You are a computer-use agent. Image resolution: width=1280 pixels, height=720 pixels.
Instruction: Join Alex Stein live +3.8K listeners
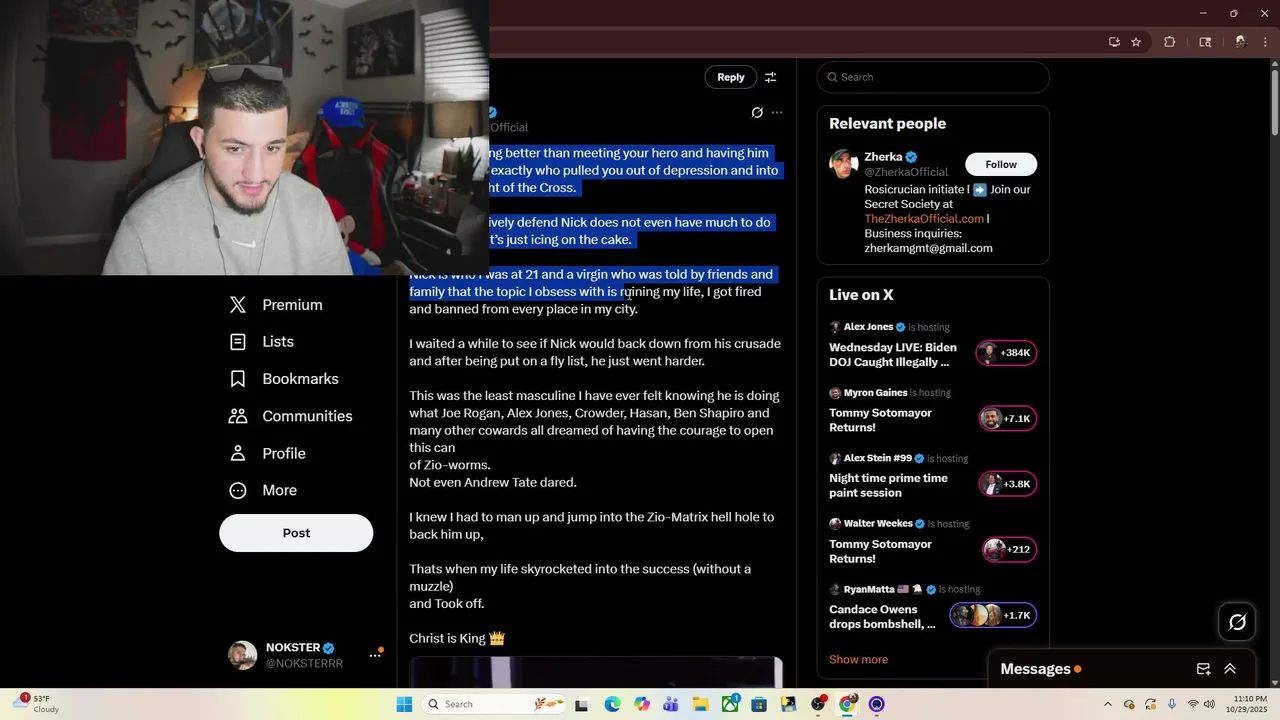click(x=1008, y=484)
